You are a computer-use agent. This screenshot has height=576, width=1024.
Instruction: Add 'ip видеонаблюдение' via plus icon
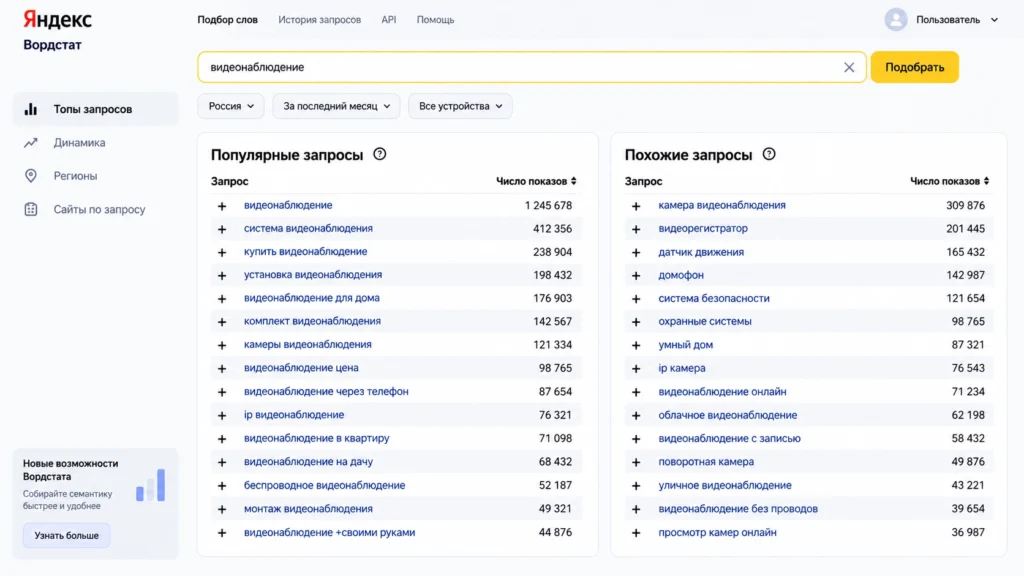(222, 415)
